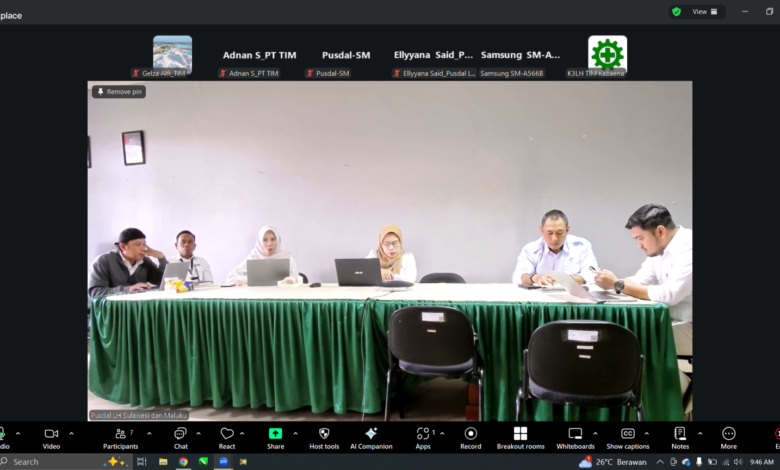This screenshot has width=780, height=470.
Task: Open Breakout rooms
Action: point(520,436)
